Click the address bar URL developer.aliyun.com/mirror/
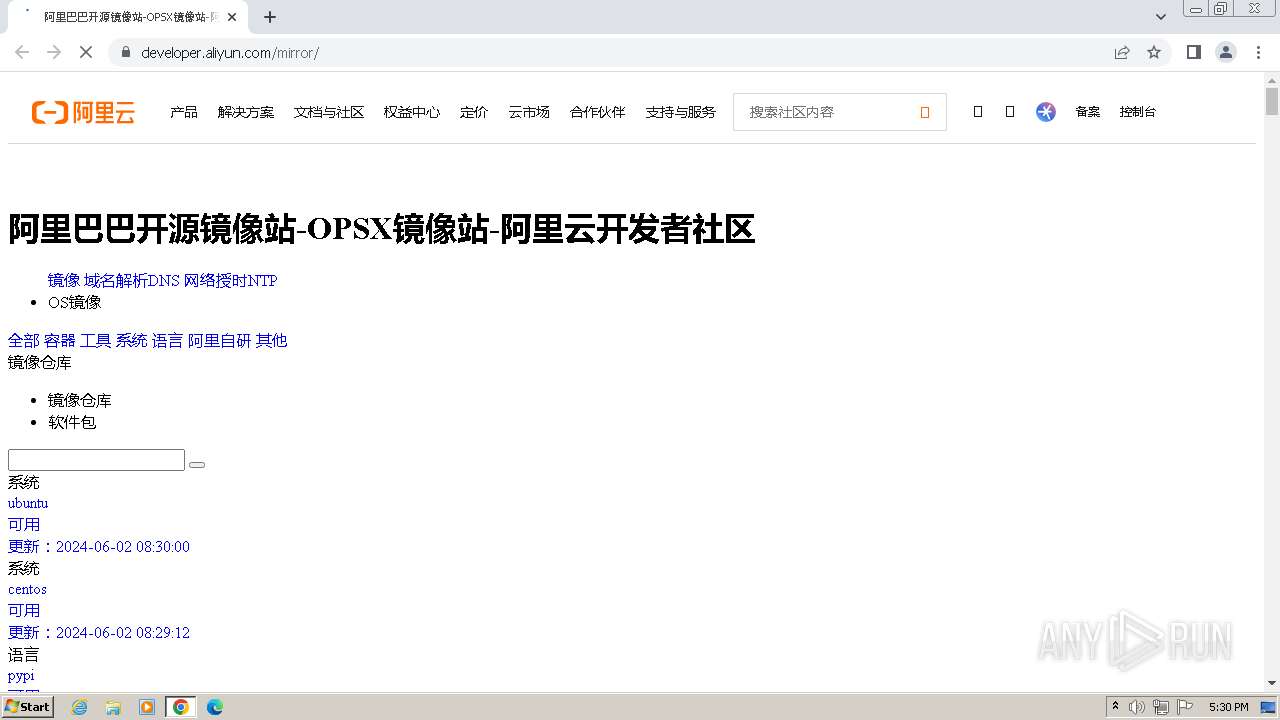This screenshot has width=1280, height=720. click(230, 52)
